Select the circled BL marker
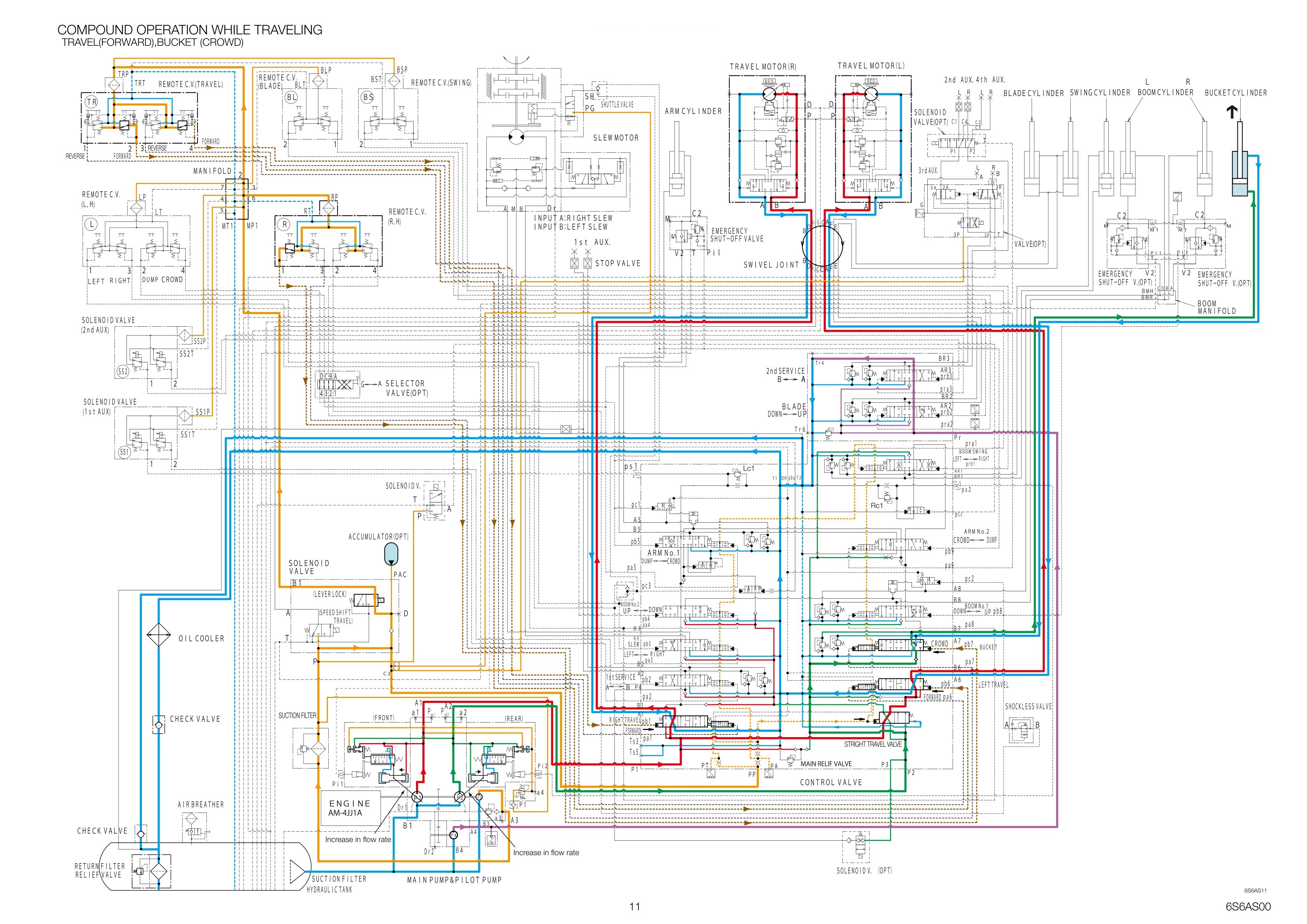The height and width of the screenshot is (924, 1307). 292,97
